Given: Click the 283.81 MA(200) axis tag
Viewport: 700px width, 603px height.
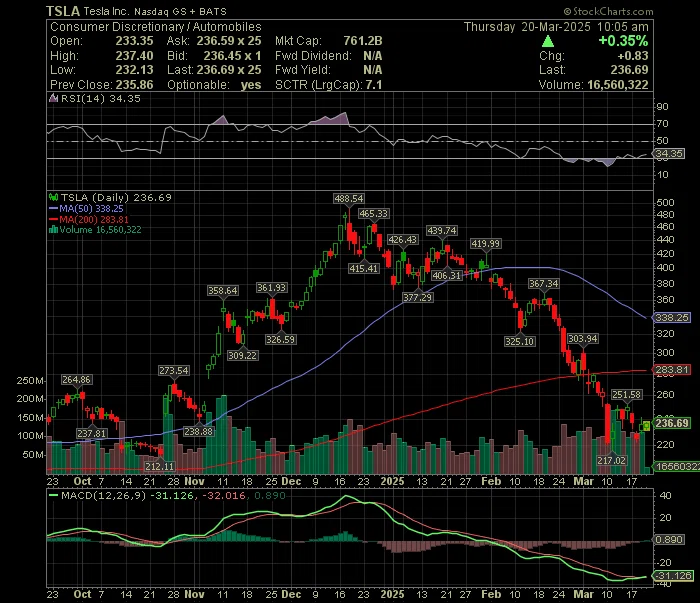Looking at the screenshot, I should [x=671, y=370].
